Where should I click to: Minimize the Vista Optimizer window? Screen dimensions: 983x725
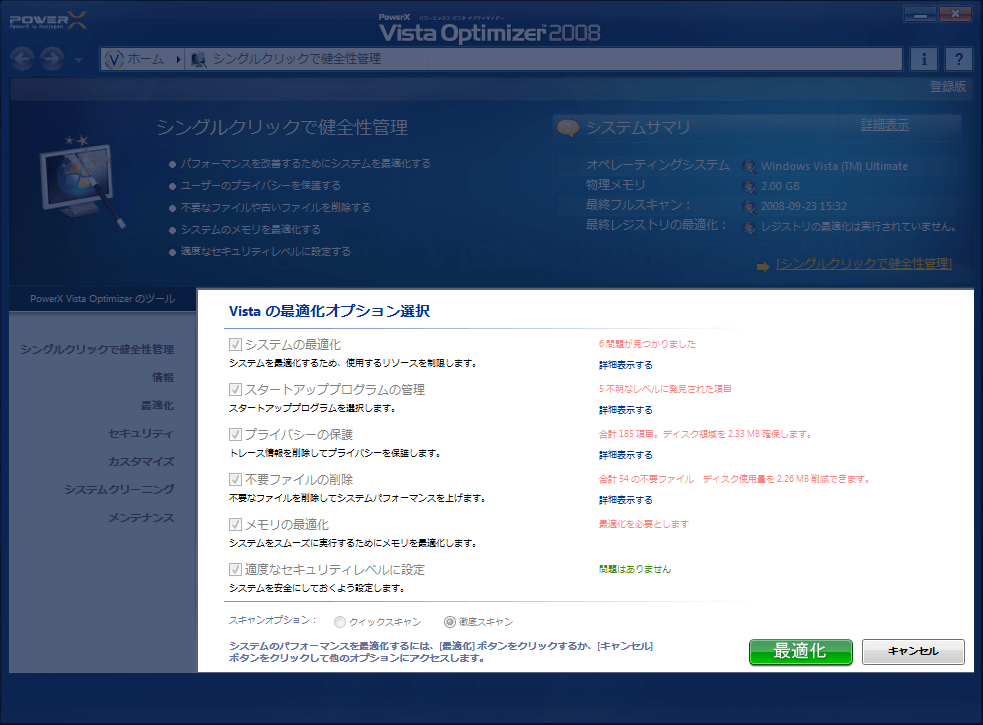coord(920,14)
